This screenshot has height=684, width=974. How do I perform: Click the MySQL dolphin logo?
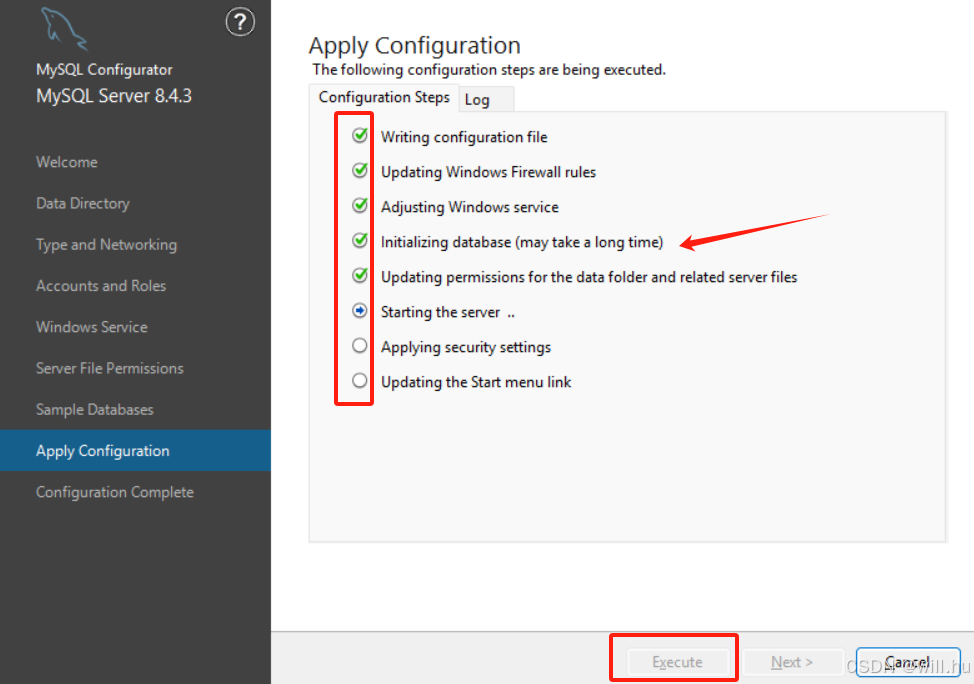(64, 29)
